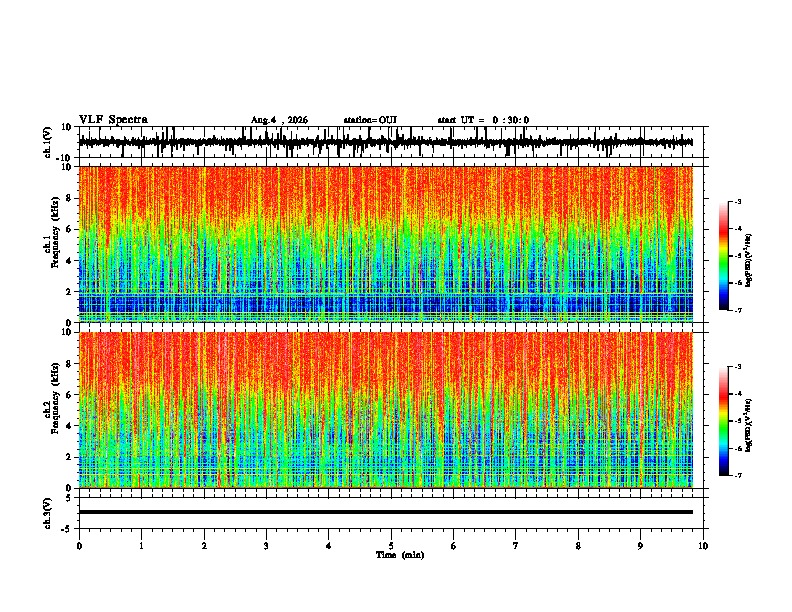Click the "8" kHz tick on ch.2 frequency axis

pyautogui.click(x=69, y=364)
